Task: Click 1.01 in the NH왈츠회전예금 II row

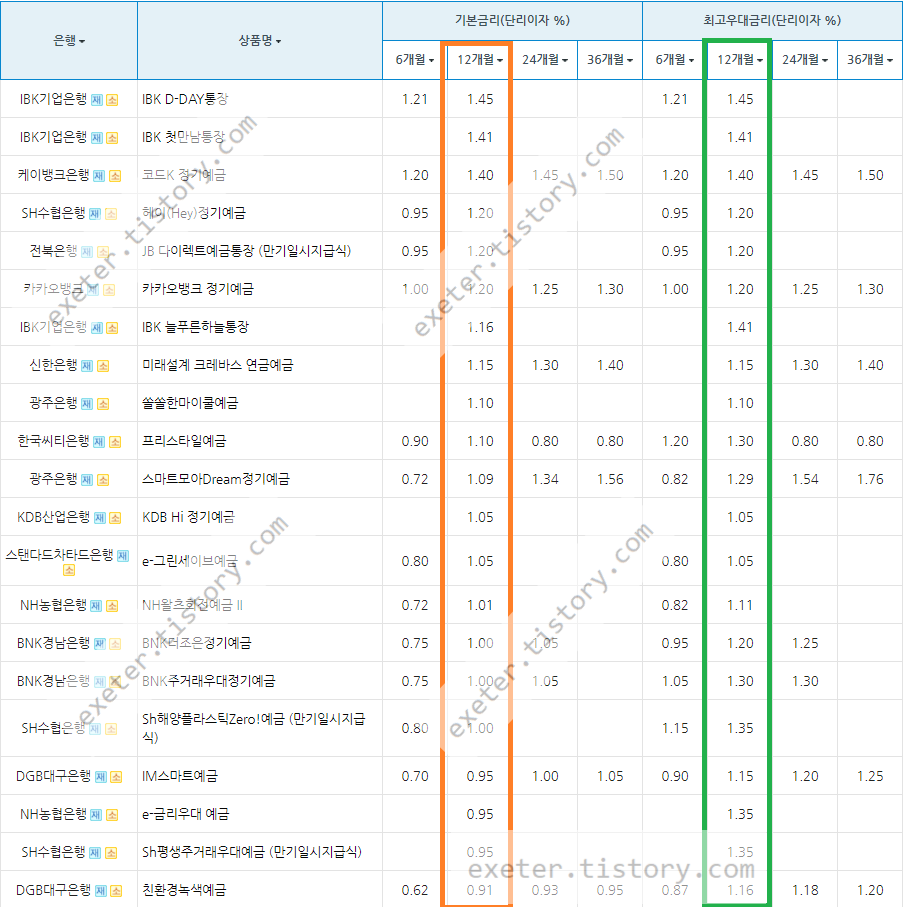Action: point(480,606)
